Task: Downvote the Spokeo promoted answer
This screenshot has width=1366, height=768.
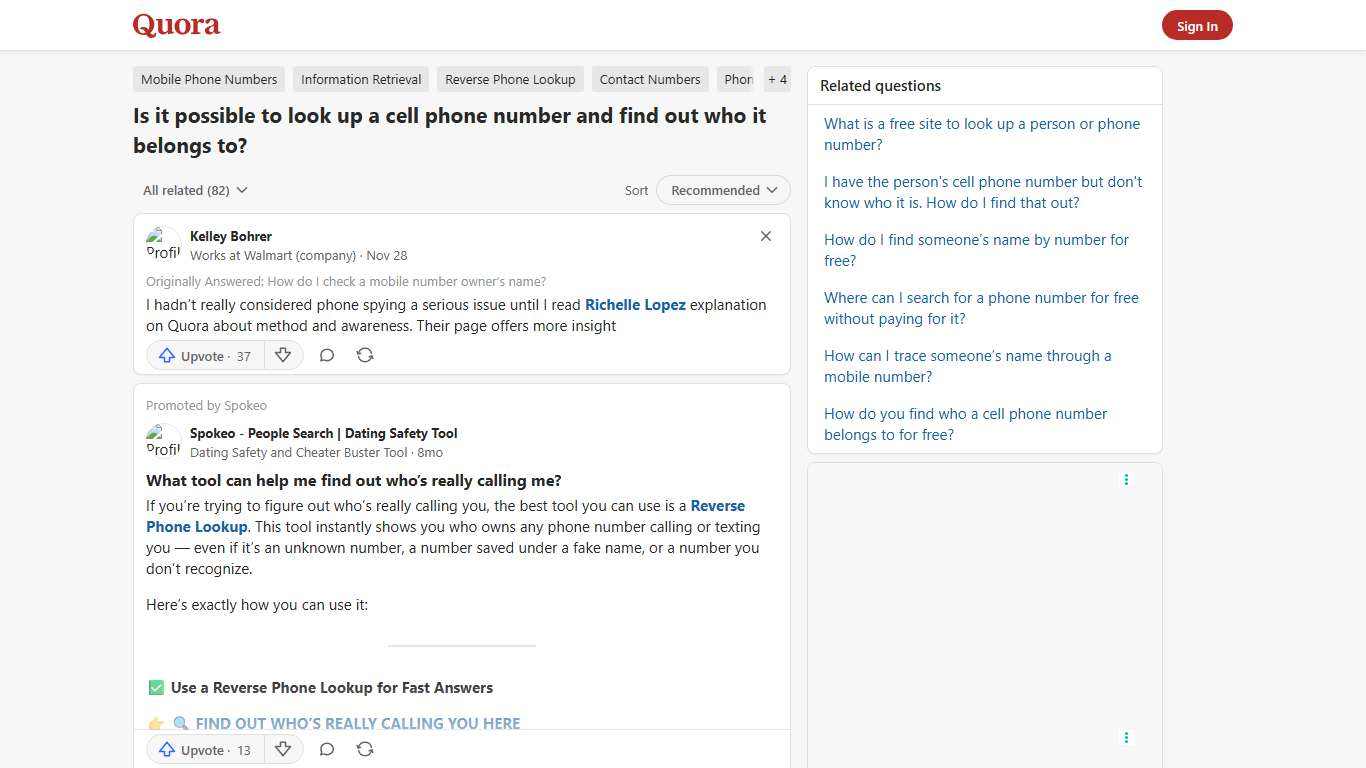Action: (x=283, y=749)
